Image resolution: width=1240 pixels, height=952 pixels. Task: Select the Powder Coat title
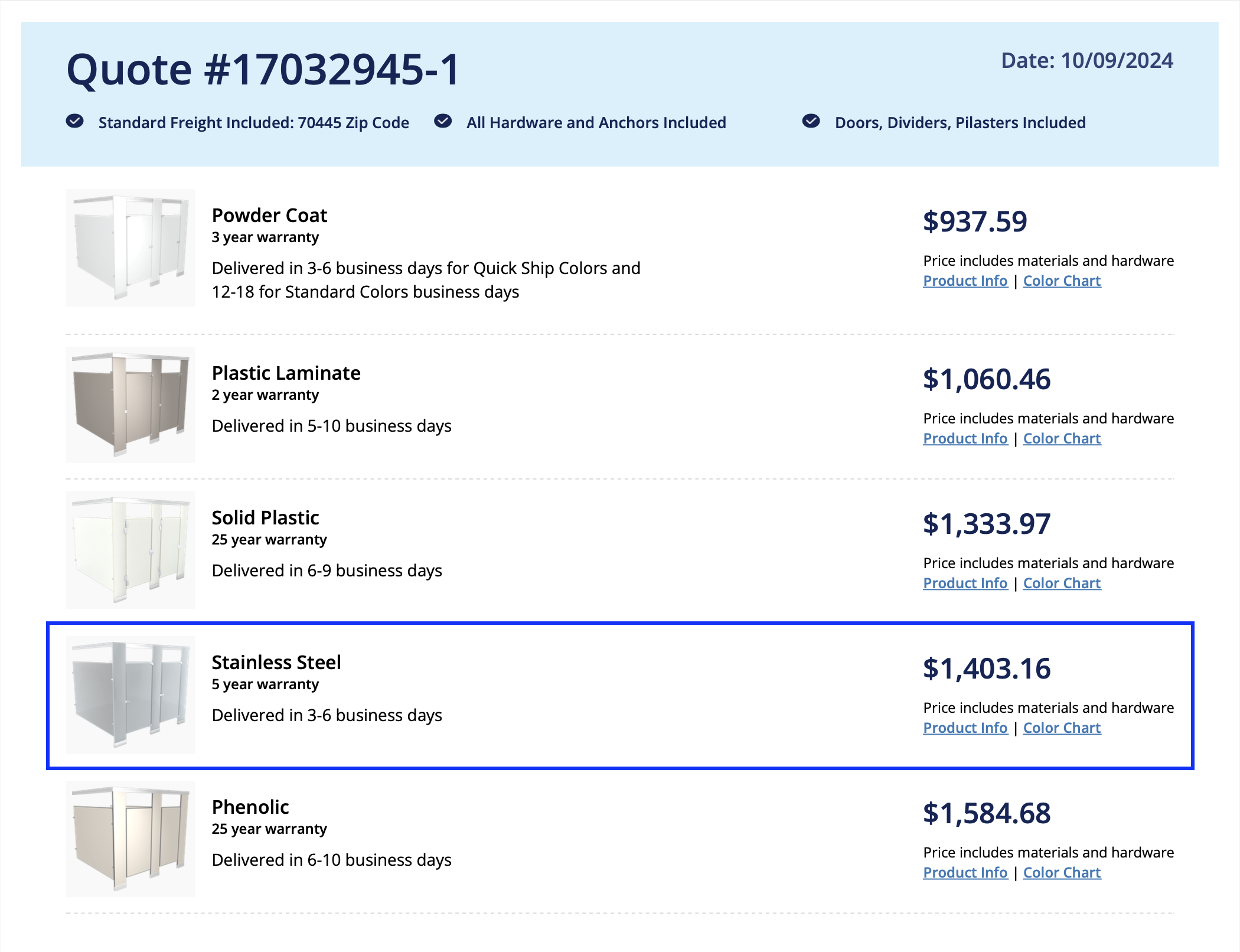pos(269,216)
